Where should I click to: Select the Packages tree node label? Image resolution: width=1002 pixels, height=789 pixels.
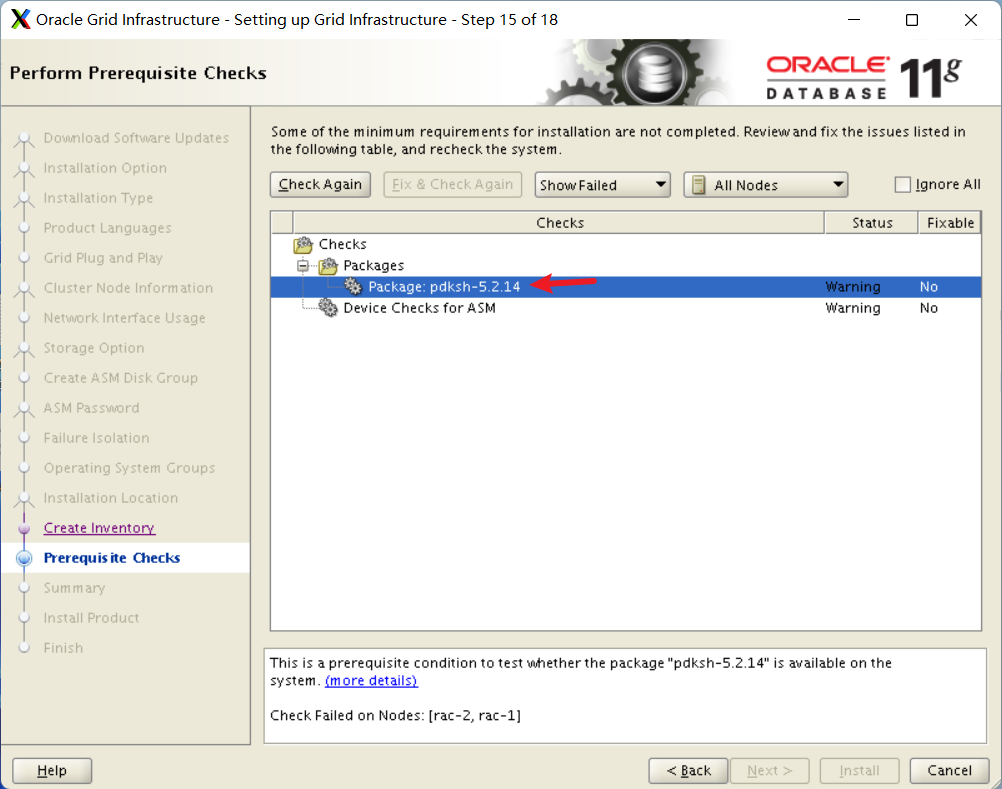pyautogui.click(x=374, y=266)
